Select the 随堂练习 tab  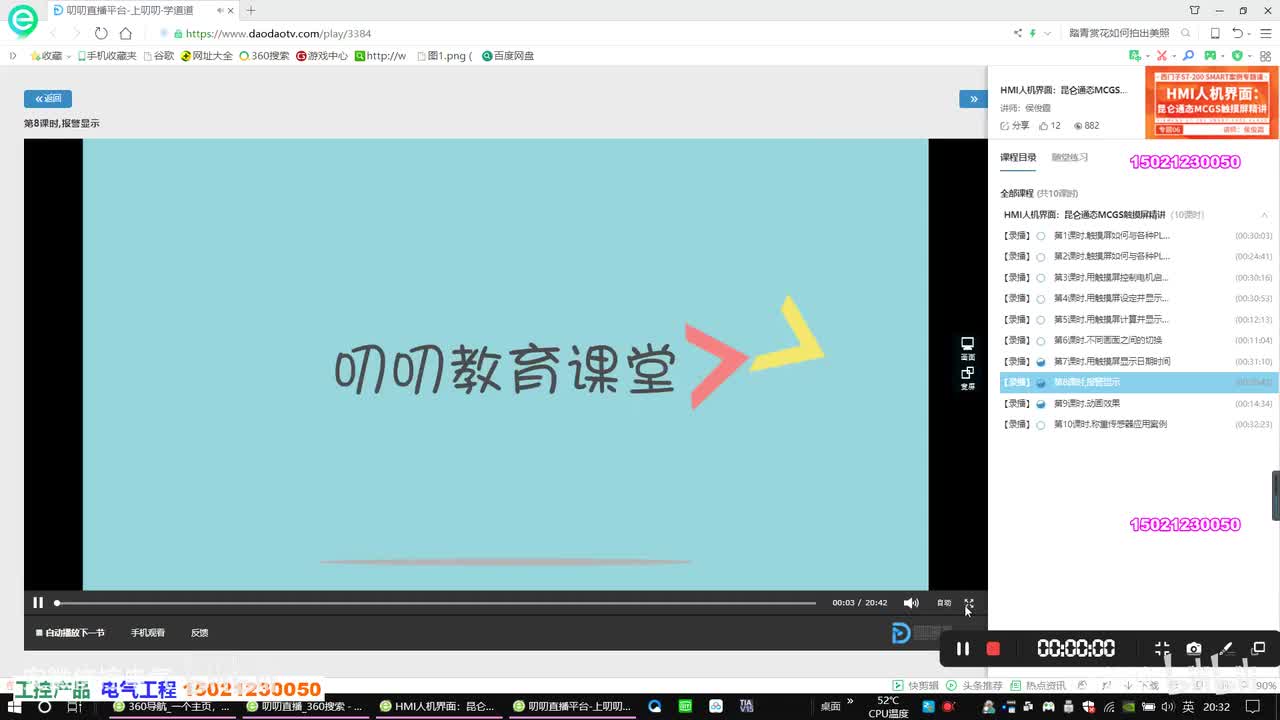point(1069,157)
